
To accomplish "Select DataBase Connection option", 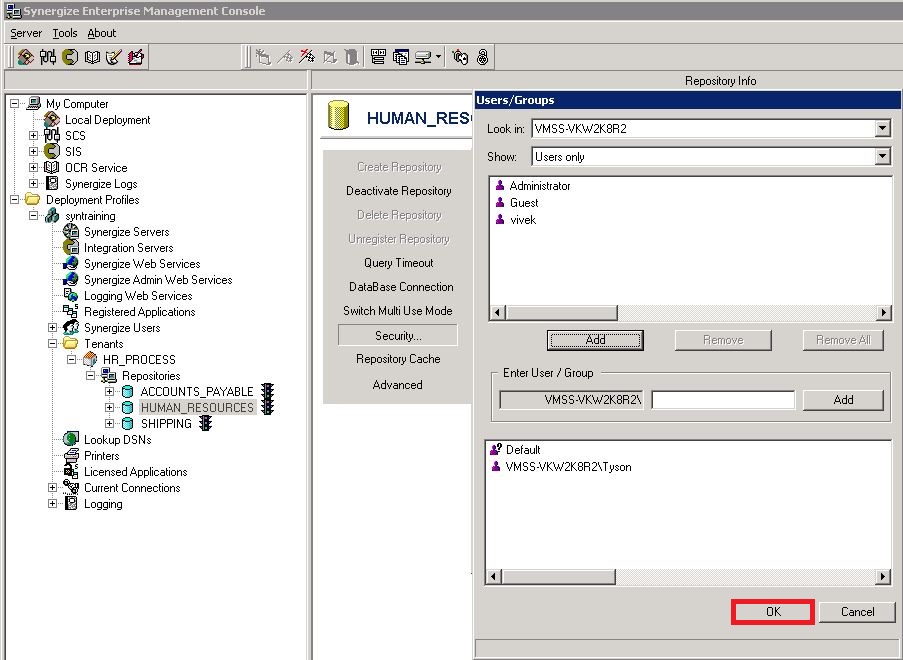I will [x=401, y=287].
